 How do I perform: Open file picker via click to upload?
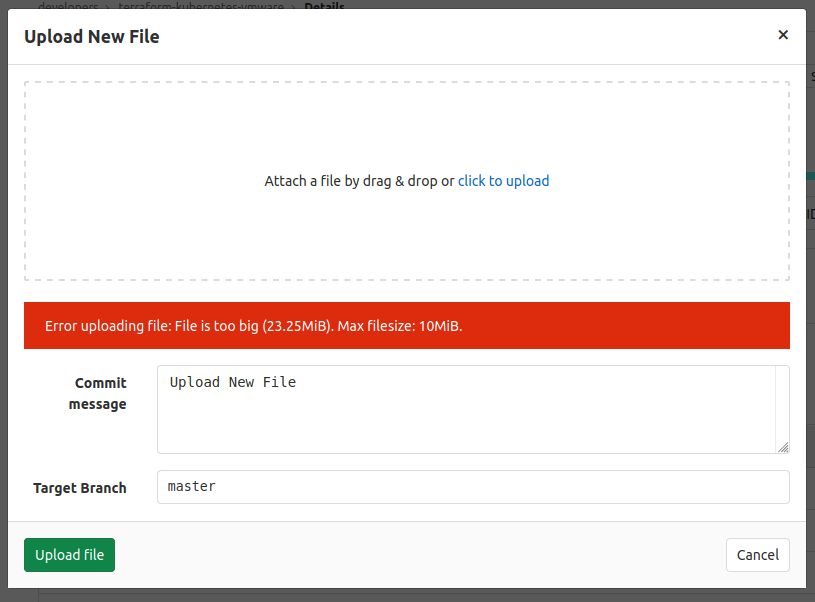(503, 181)
